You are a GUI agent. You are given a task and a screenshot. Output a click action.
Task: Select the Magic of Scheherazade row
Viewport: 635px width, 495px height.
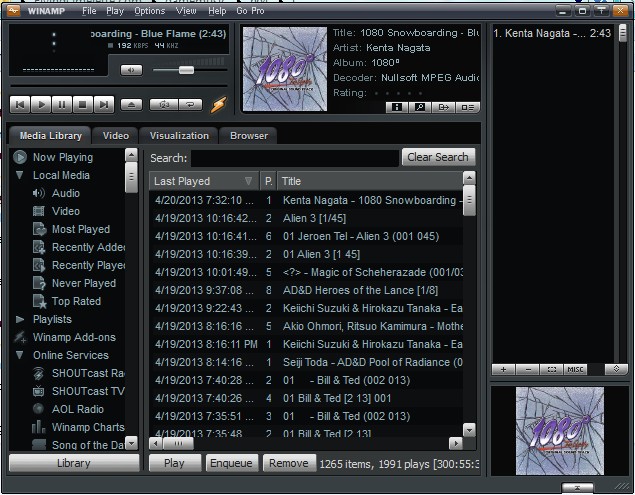(x=307, y=272)
